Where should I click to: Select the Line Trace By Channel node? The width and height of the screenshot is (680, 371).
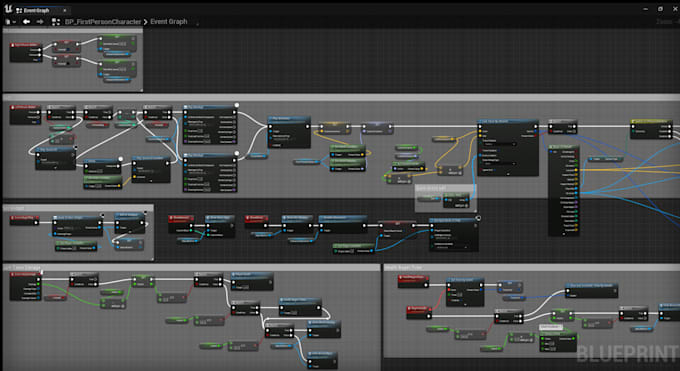tap(508, 148)
